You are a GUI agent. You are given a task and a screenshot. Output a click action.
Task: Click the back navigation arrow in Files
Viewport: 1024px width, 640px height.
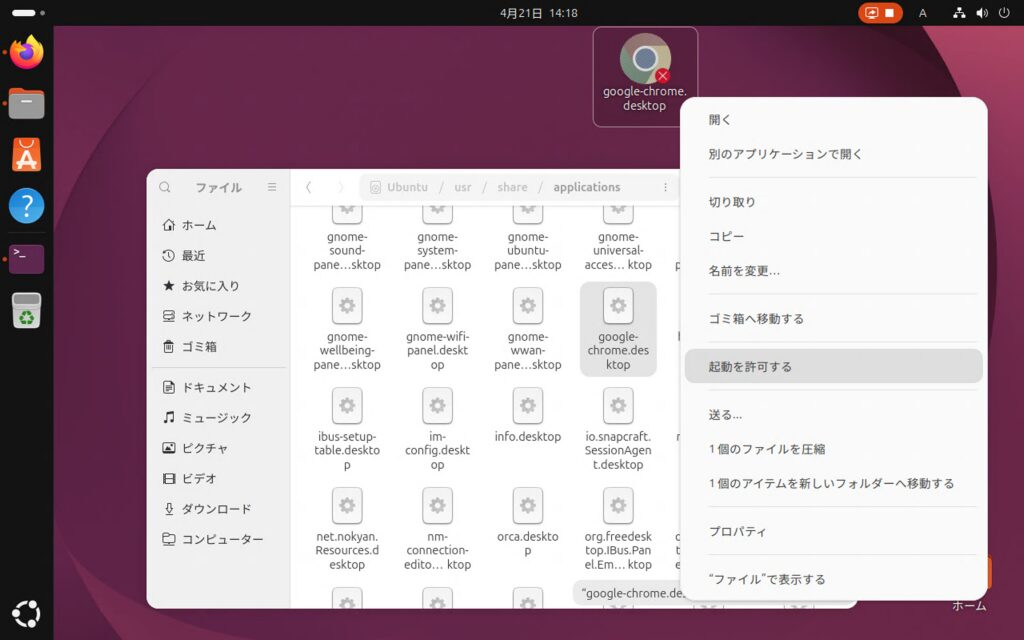(308, 187)
